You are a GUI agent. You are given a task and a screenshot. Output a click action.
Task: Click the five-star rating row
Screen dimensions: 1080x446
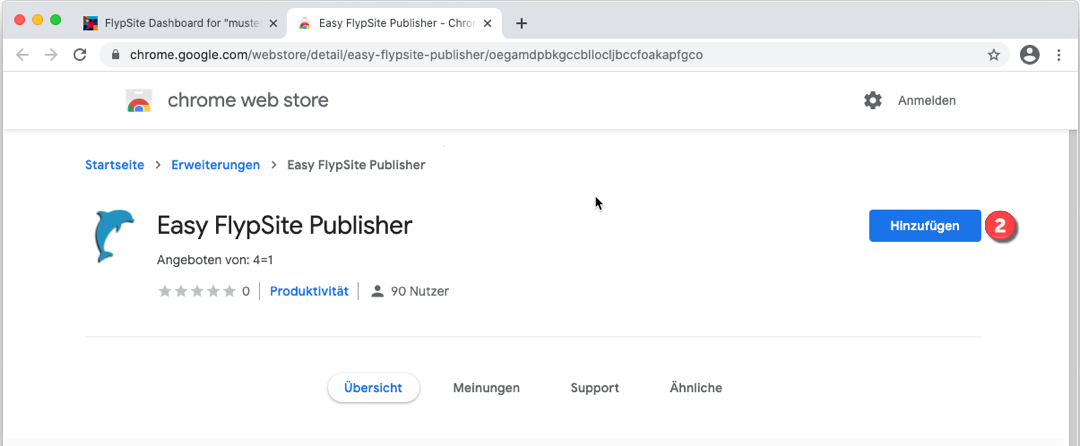(197, 291)
